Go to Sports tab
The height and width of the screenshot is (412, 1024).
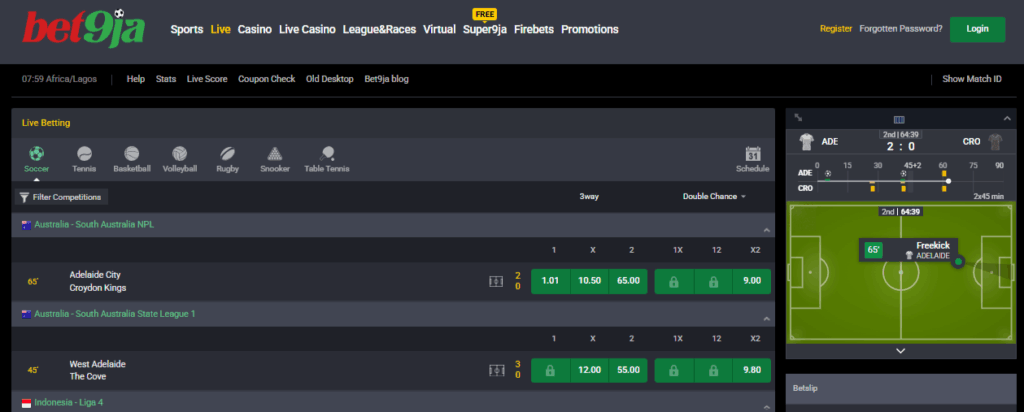(x=187, y=29)
